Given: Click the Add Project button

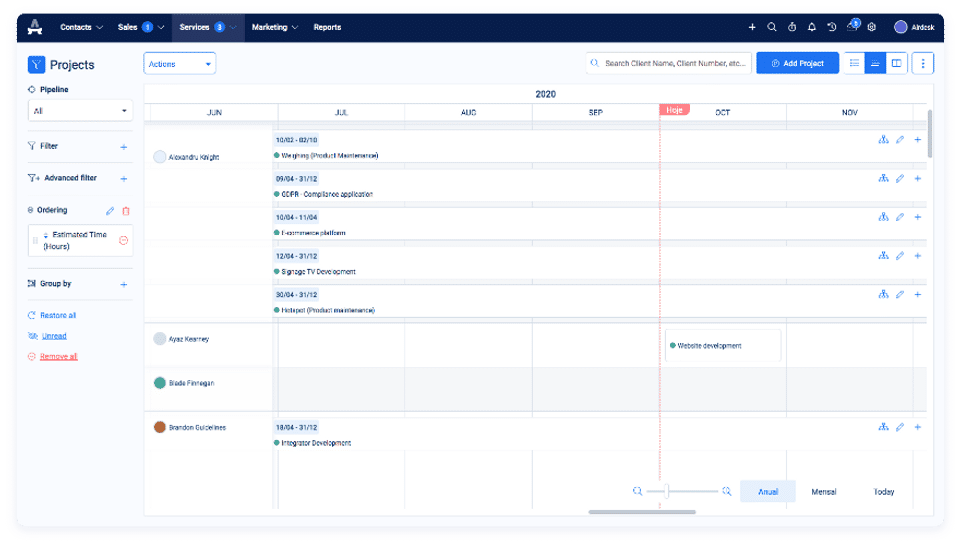Looking at the screenshot, I should pos(797,63).
